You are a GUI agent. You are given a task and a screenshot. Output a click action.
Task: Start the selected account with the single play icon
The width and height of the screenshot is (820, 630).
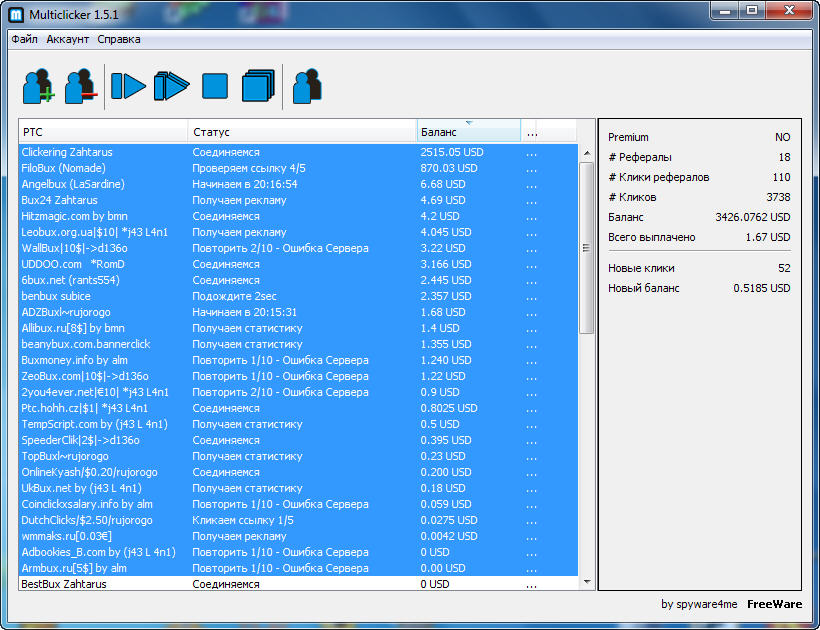pos(128,86)
